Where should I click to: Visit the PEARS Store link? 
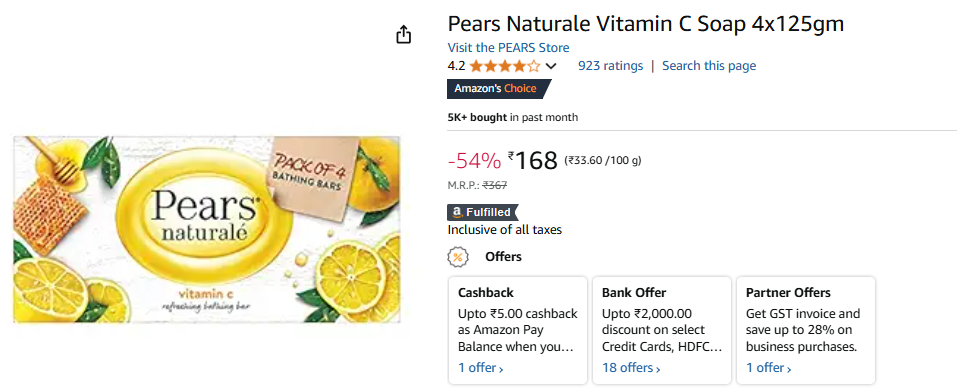click(x=508, y=48)
